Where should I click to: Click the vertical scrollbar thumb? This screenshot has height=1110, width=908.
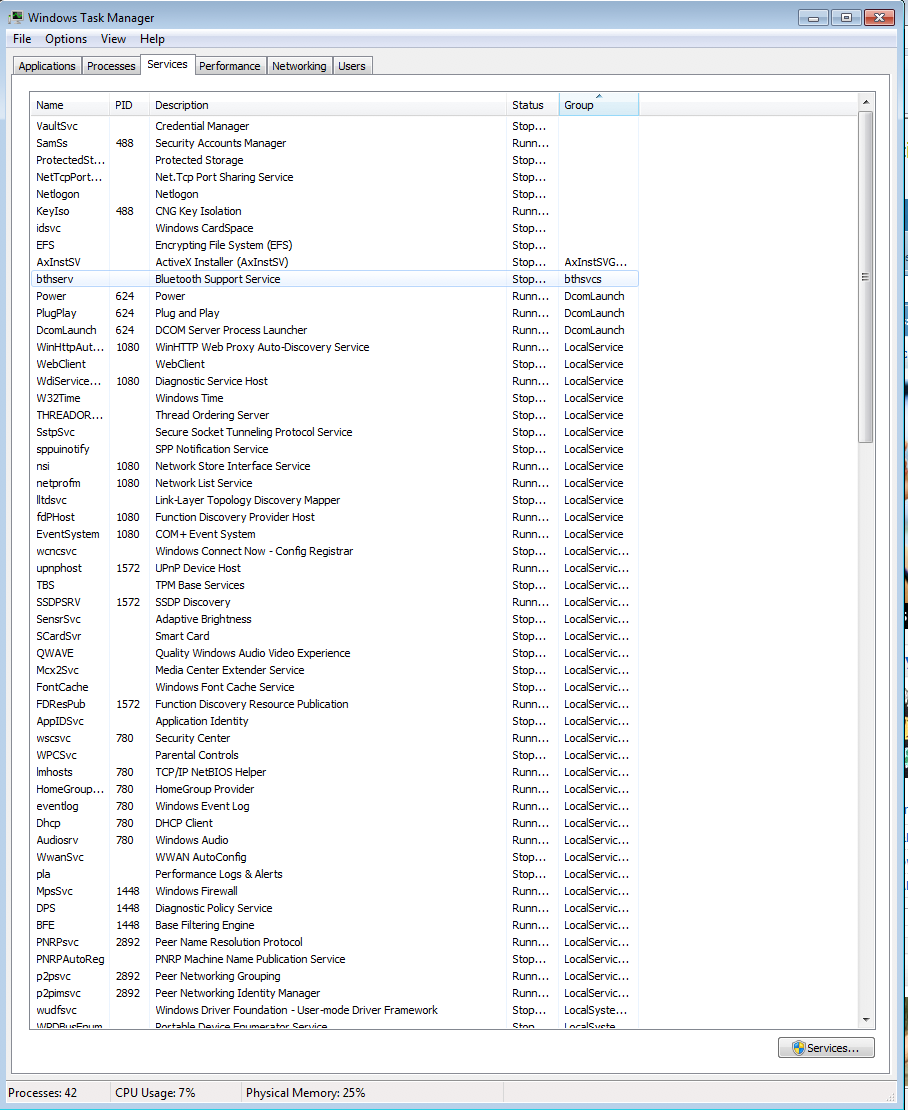click(866, 277)
